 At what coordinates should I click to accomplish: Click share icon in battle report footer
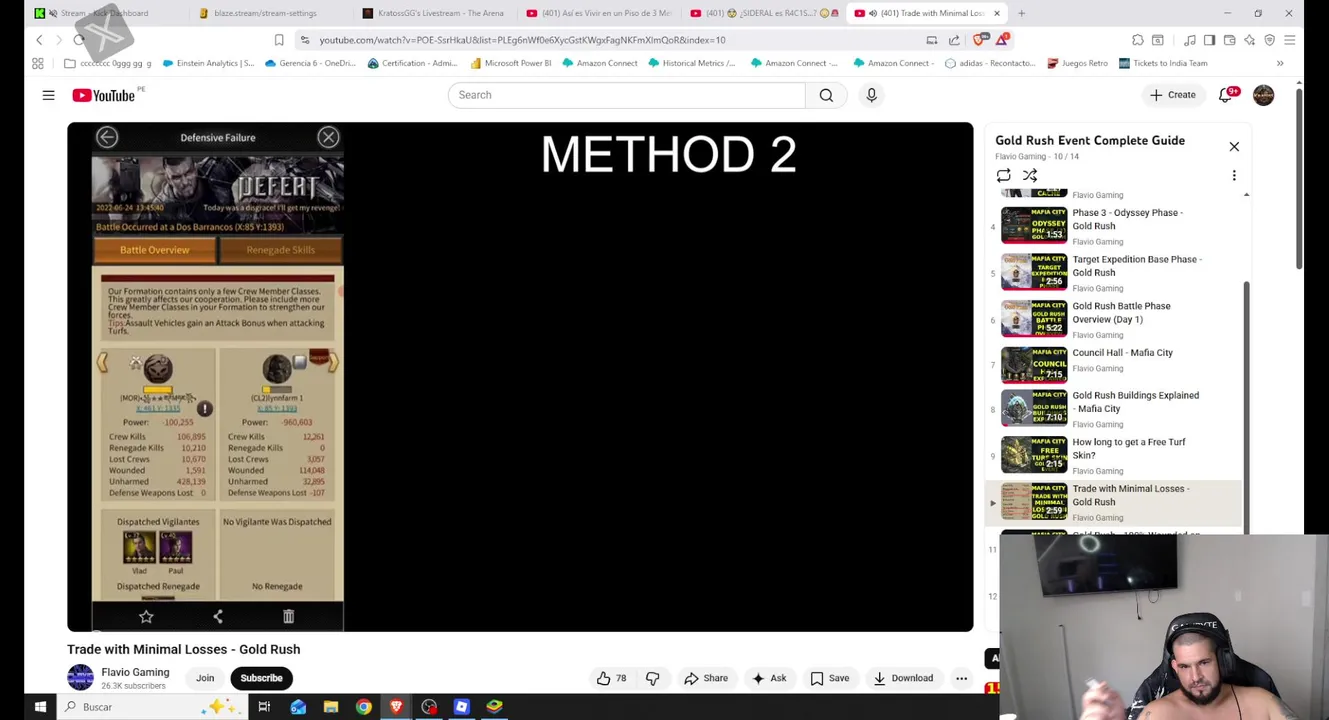[218, 617]
